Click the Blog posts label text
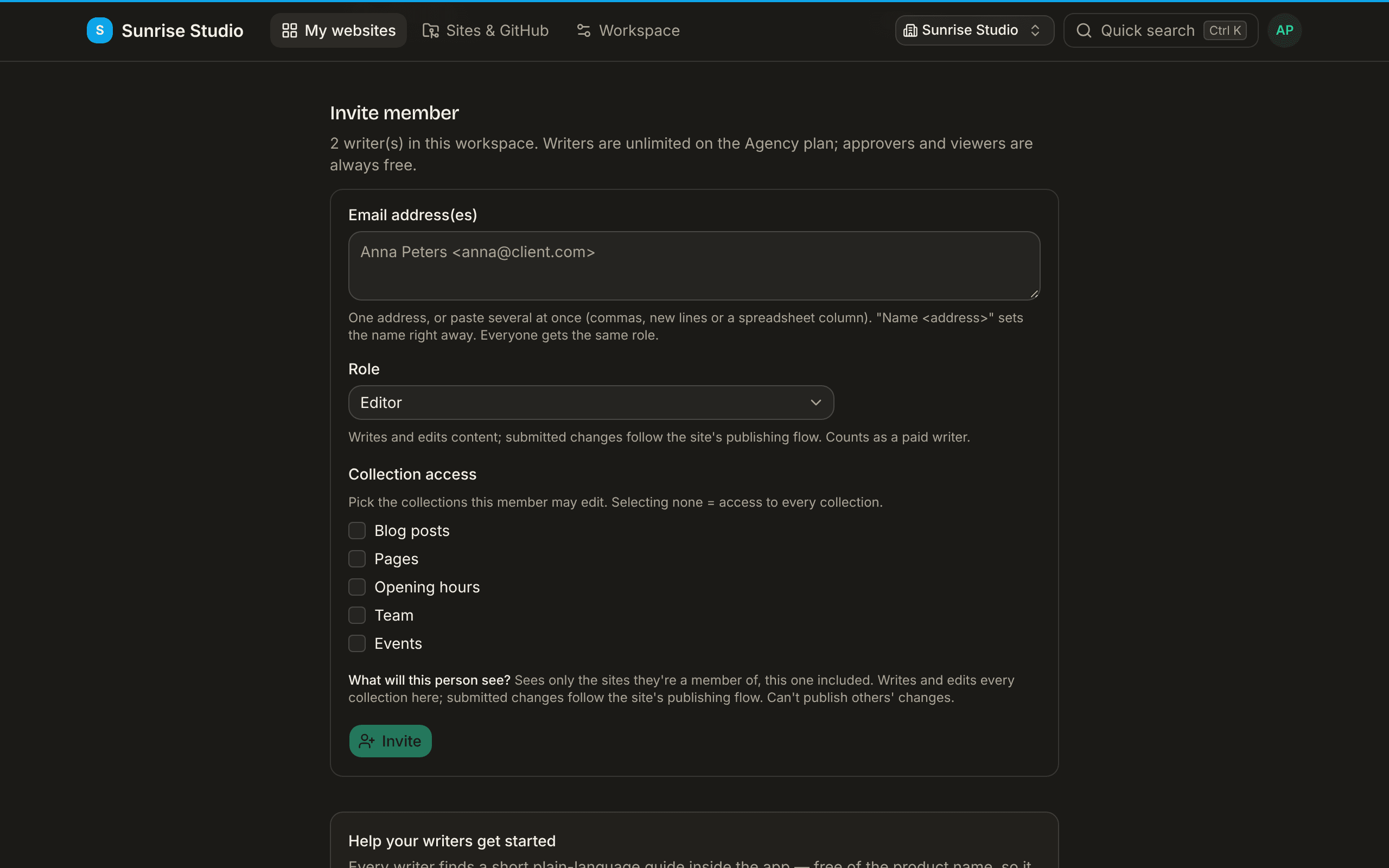Viewport: 1389px width, 868px height. point(411,531)
